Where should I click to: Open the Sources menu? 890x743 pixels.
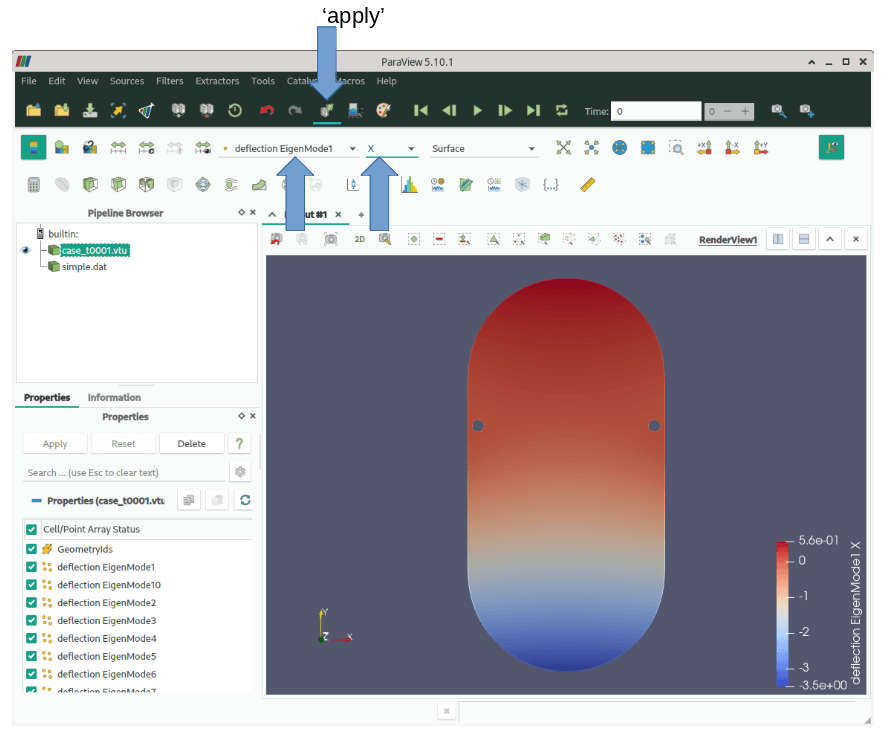(127, 81)
